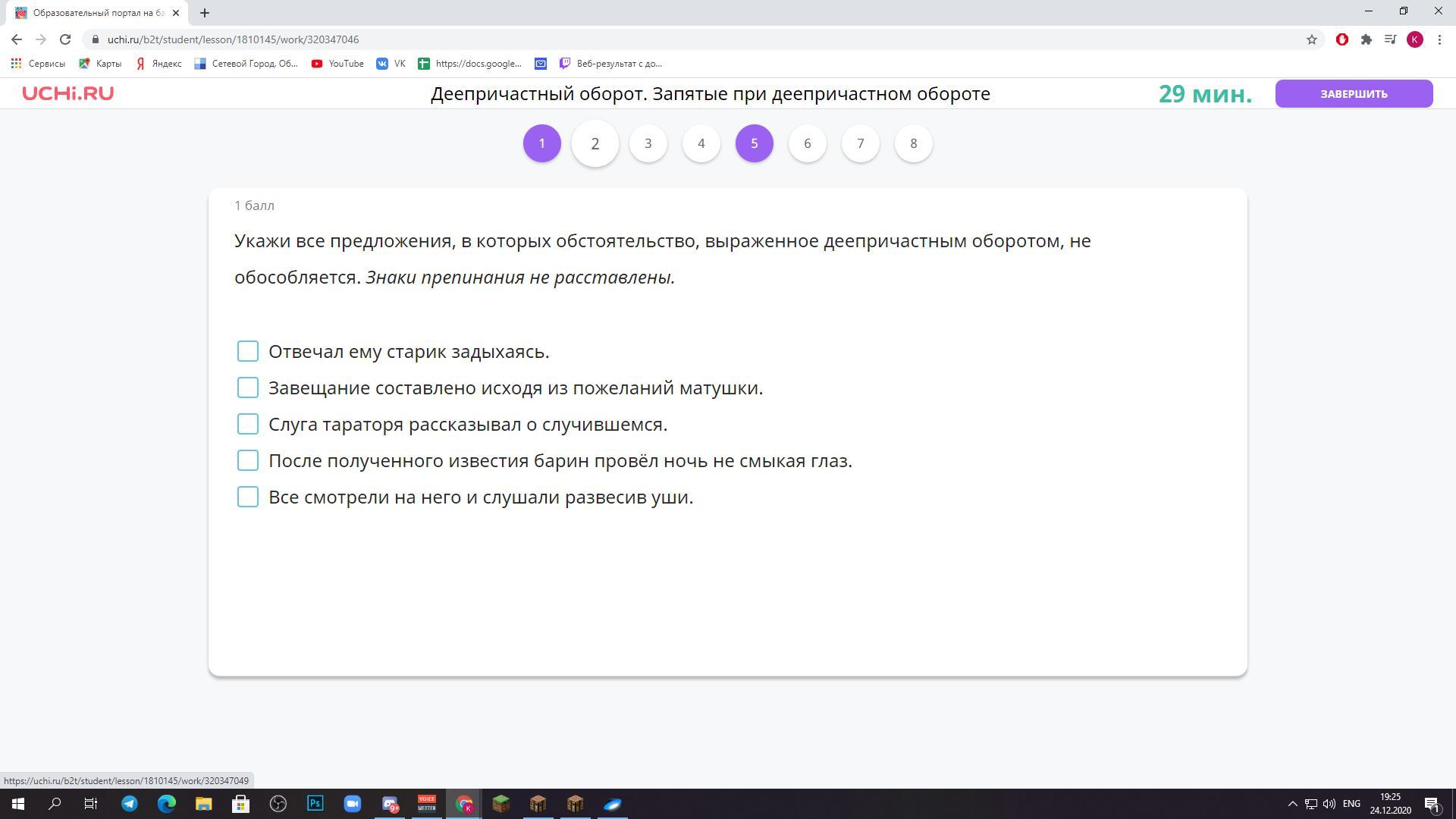The image size is (1456, 819).
Task: Bookmark this page with the star icon
Action: (1311, 39)
